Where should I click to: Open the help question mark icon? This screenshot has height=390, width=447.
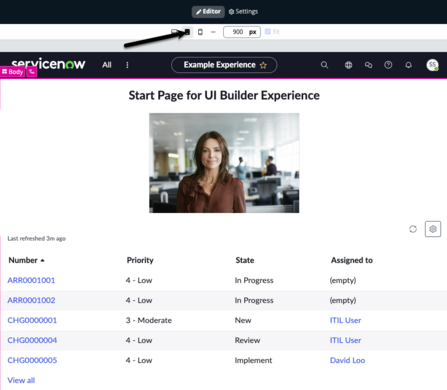(x=388, y=65)
